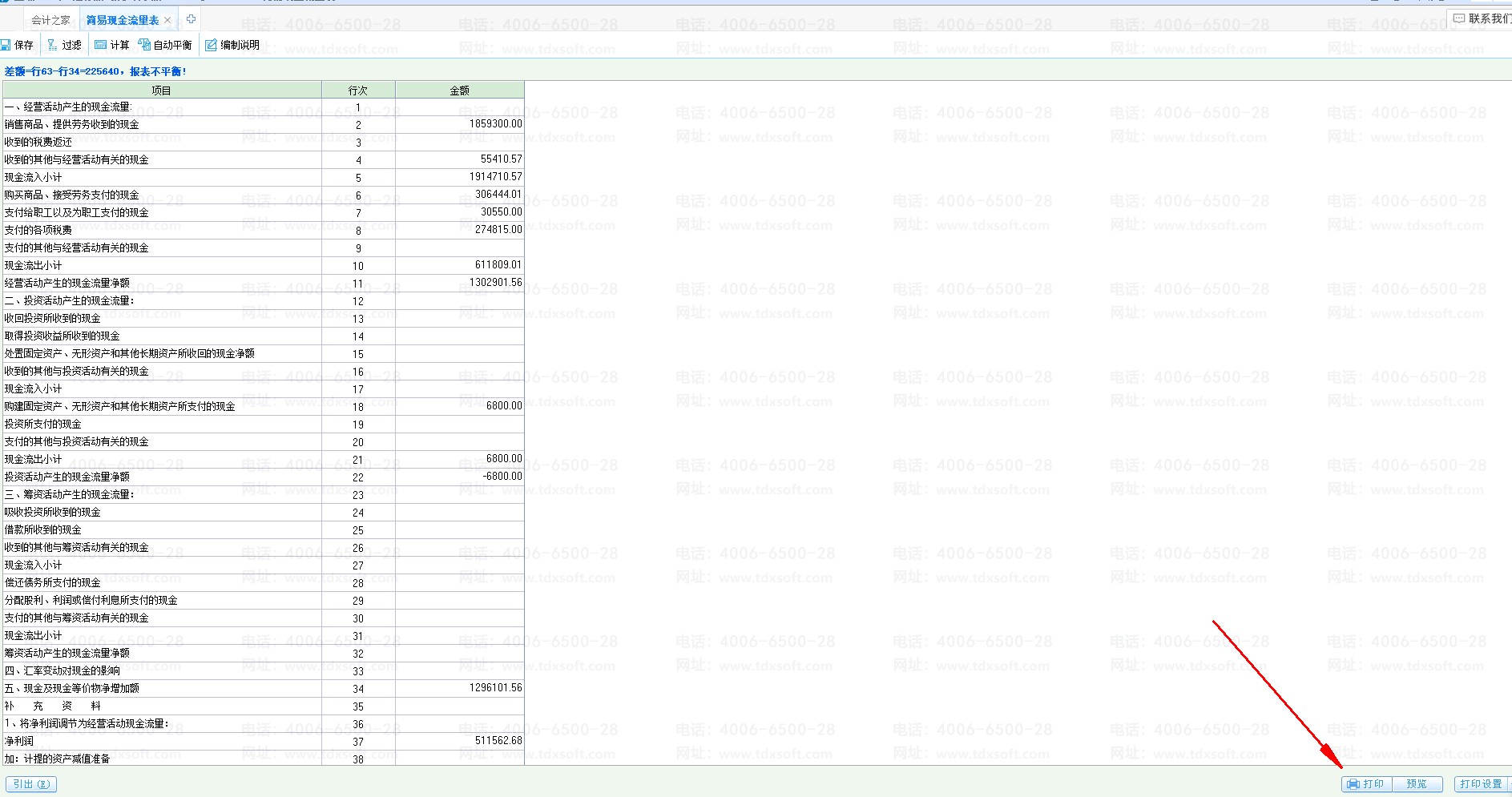Open the 过滤 (Filter) tool

pyautogui.click(x=64, y=45)
